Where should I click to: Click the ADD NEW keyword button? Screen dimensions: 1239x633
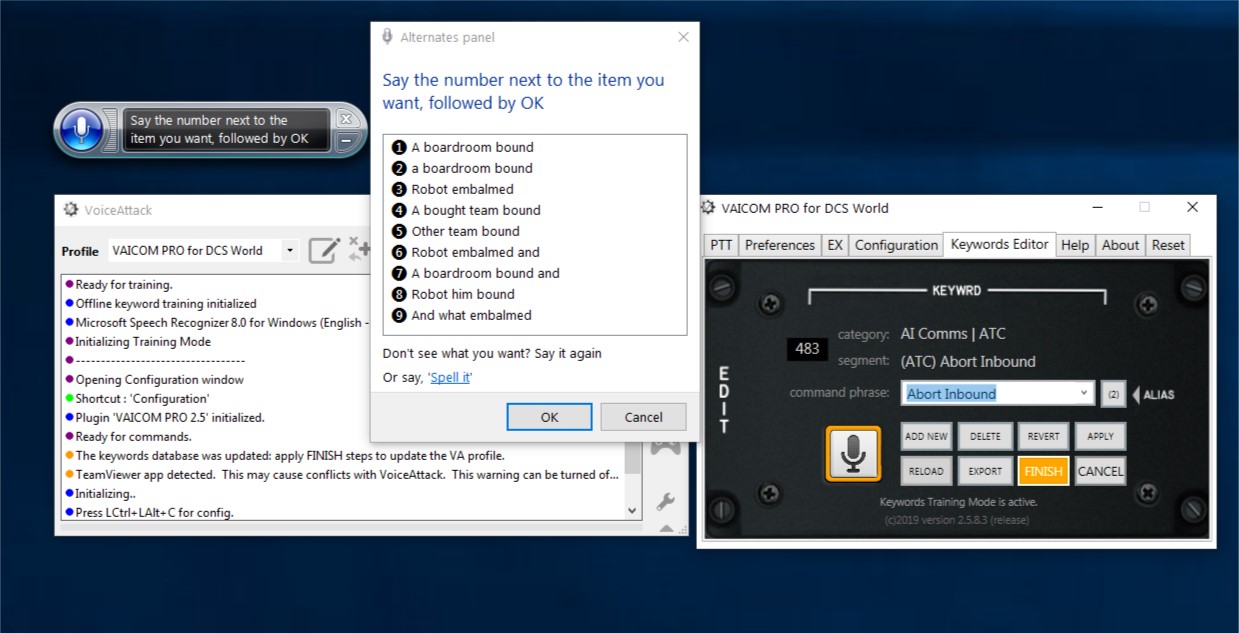(925, 436)
